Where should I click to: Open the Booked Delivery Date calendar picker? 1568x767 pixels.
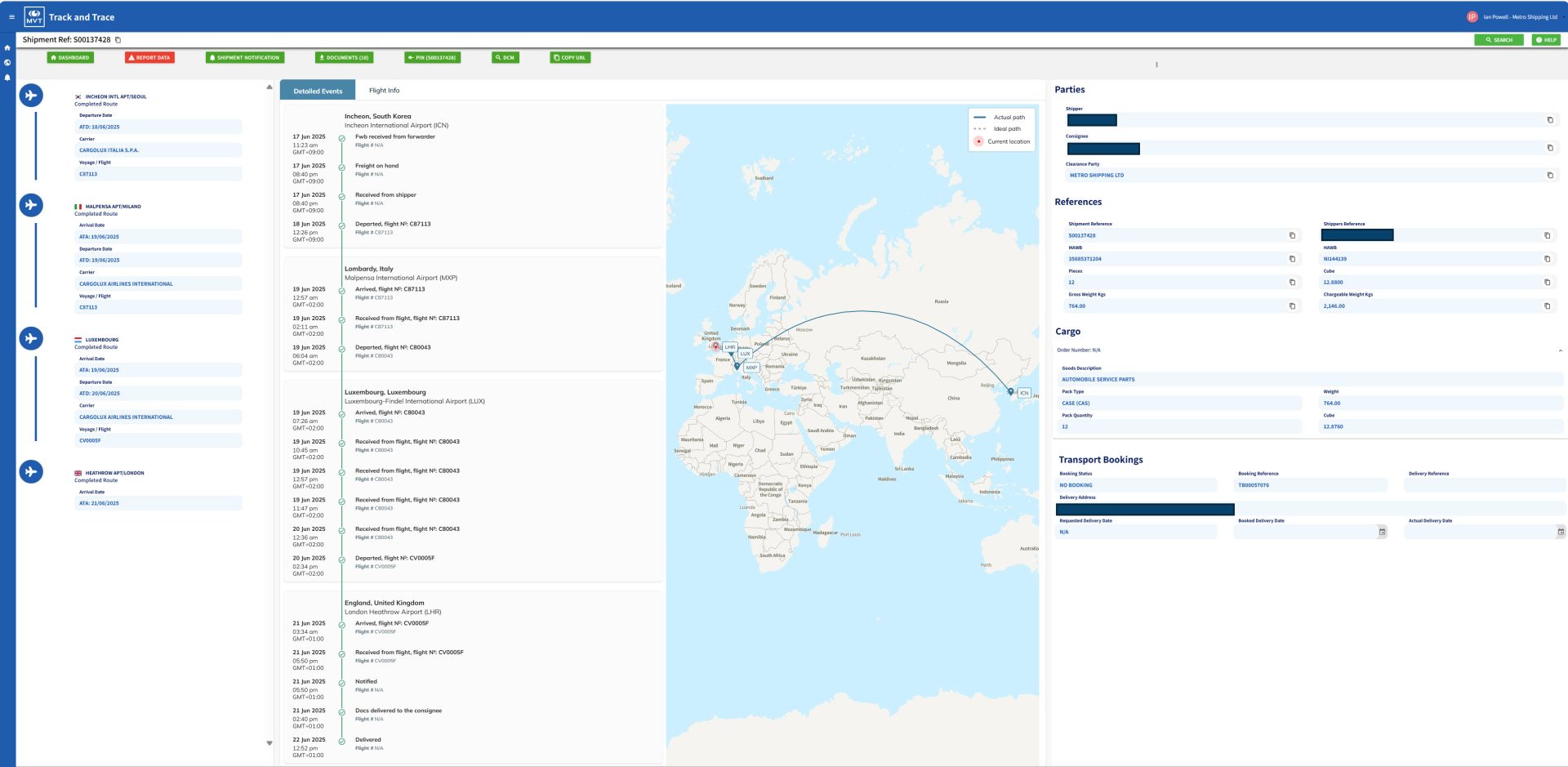[1382, 533]
